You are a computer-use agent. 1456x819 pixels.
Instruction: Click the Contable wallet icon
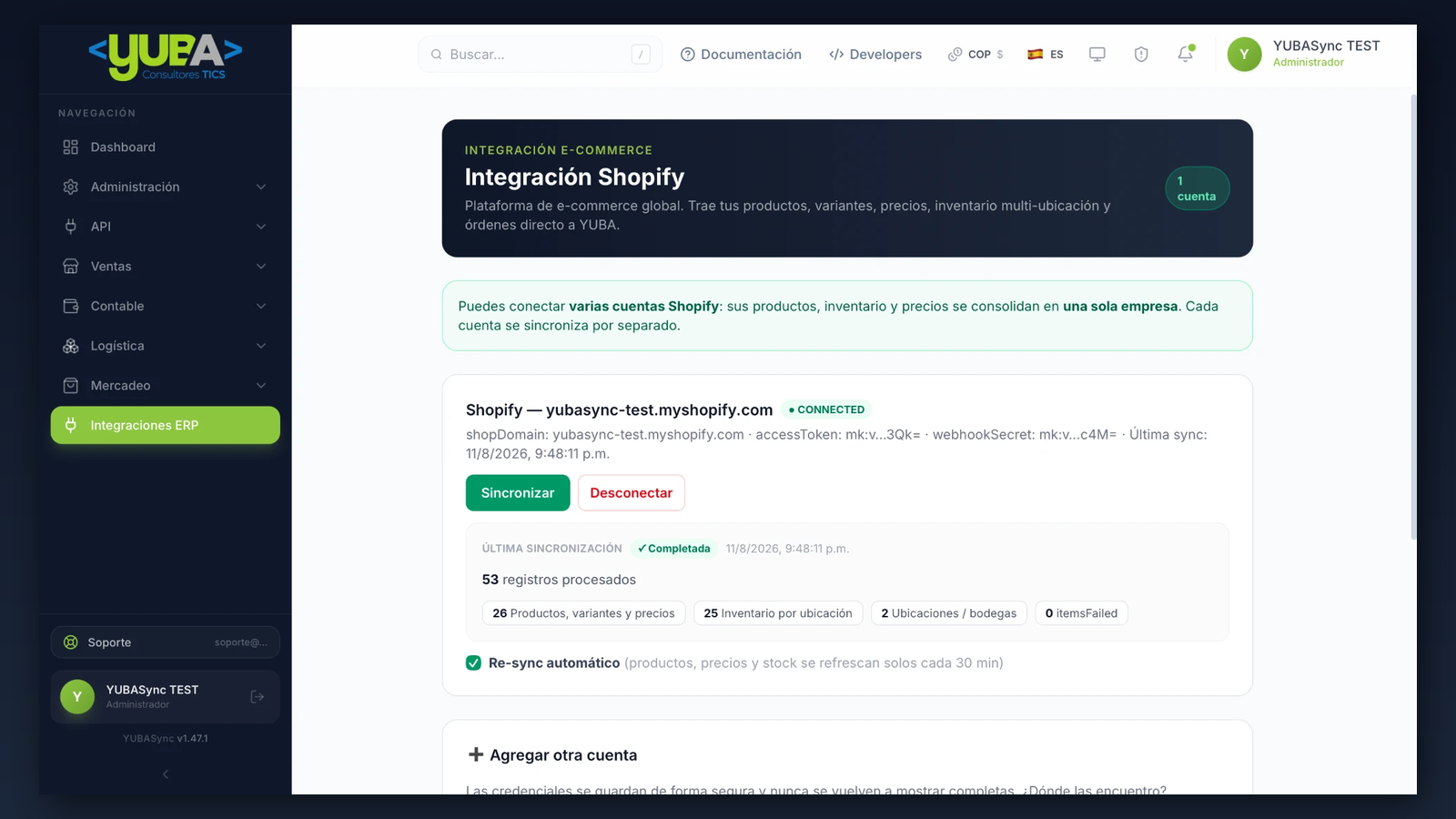coord(71,306)
